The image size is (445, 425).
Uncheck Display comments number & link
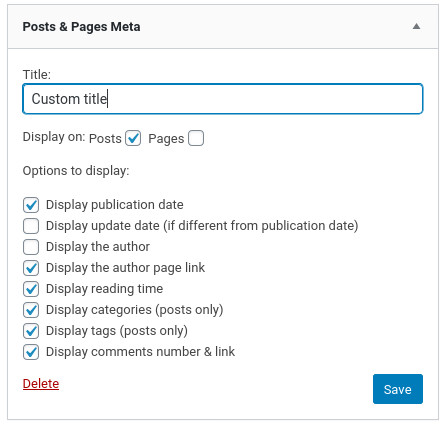pyautogui.click(x=31, y=352)
